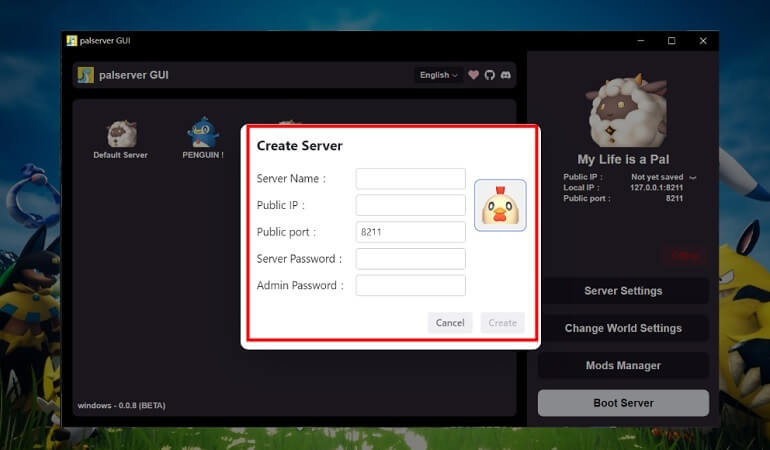Expand the Public IP details chevron
The width and height of the screenshot is (770, 450).
click(x=693, y=177)
